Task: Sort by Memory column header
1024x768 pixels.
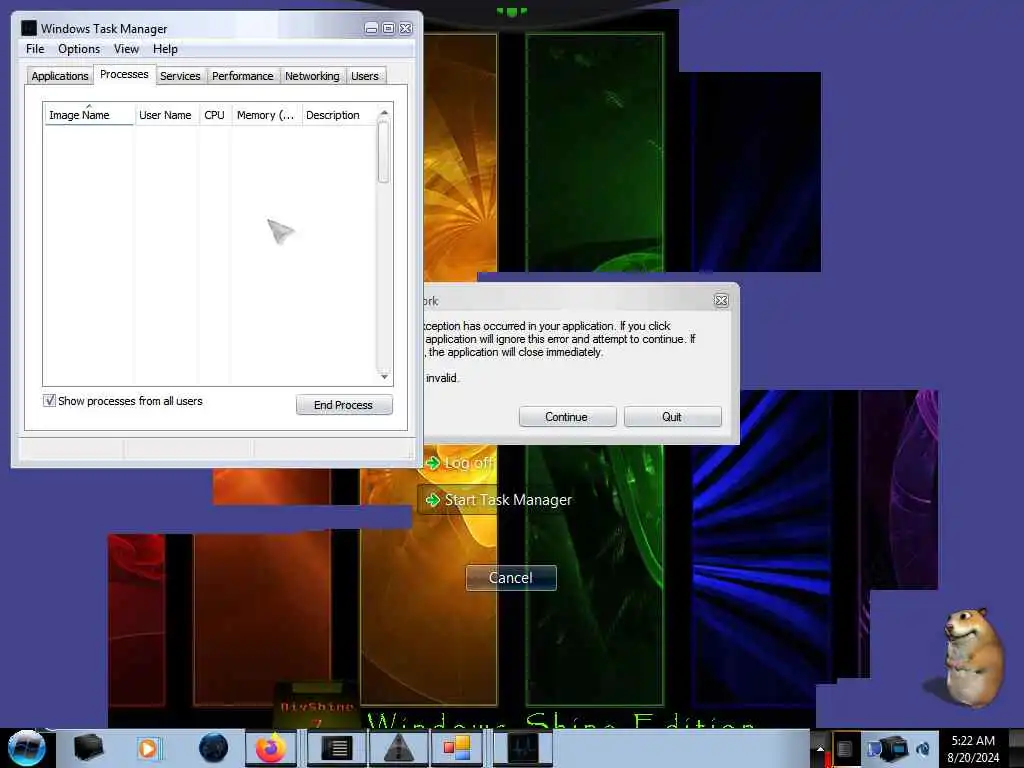Action: (x=266, y=115)
